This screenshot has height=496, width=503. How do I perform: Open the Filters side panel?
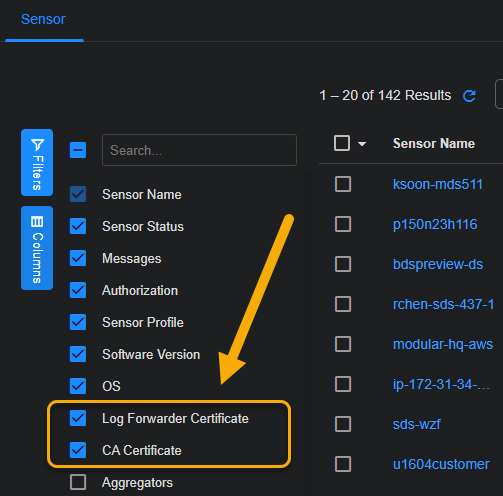point(37,162)
